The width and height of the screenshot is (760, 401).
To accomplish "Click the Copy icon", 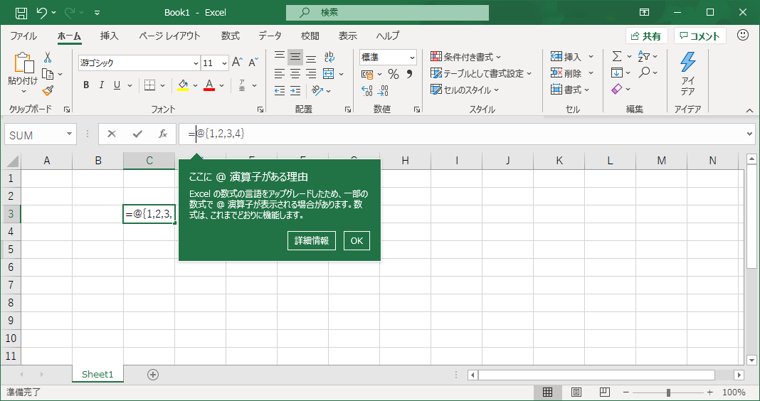I will (48, 74).
